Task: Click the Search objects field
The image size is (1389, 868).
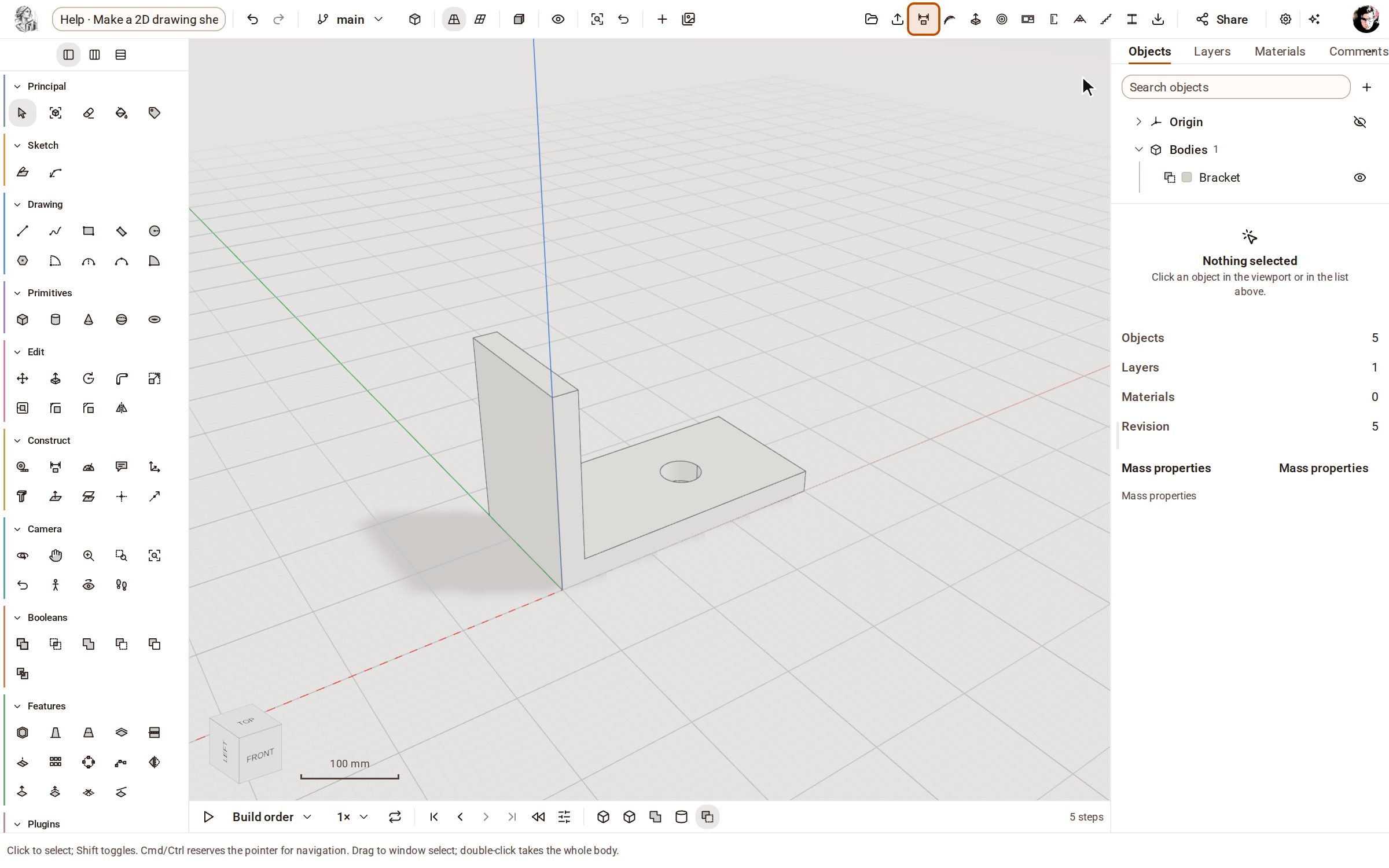Action: tap(1236, 87)
